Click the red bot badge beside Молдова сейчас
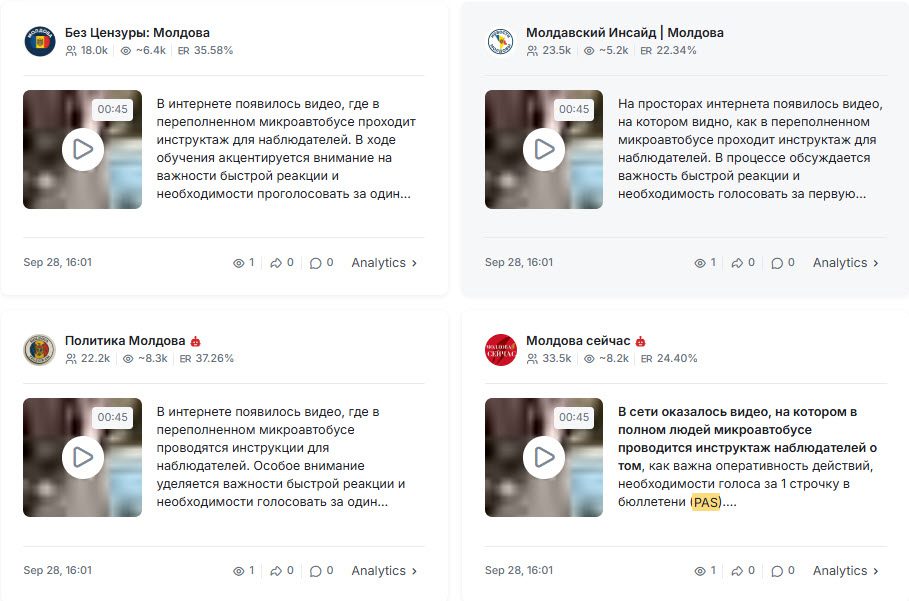Viewport: 909px width, 601px height. click(641, 341)
